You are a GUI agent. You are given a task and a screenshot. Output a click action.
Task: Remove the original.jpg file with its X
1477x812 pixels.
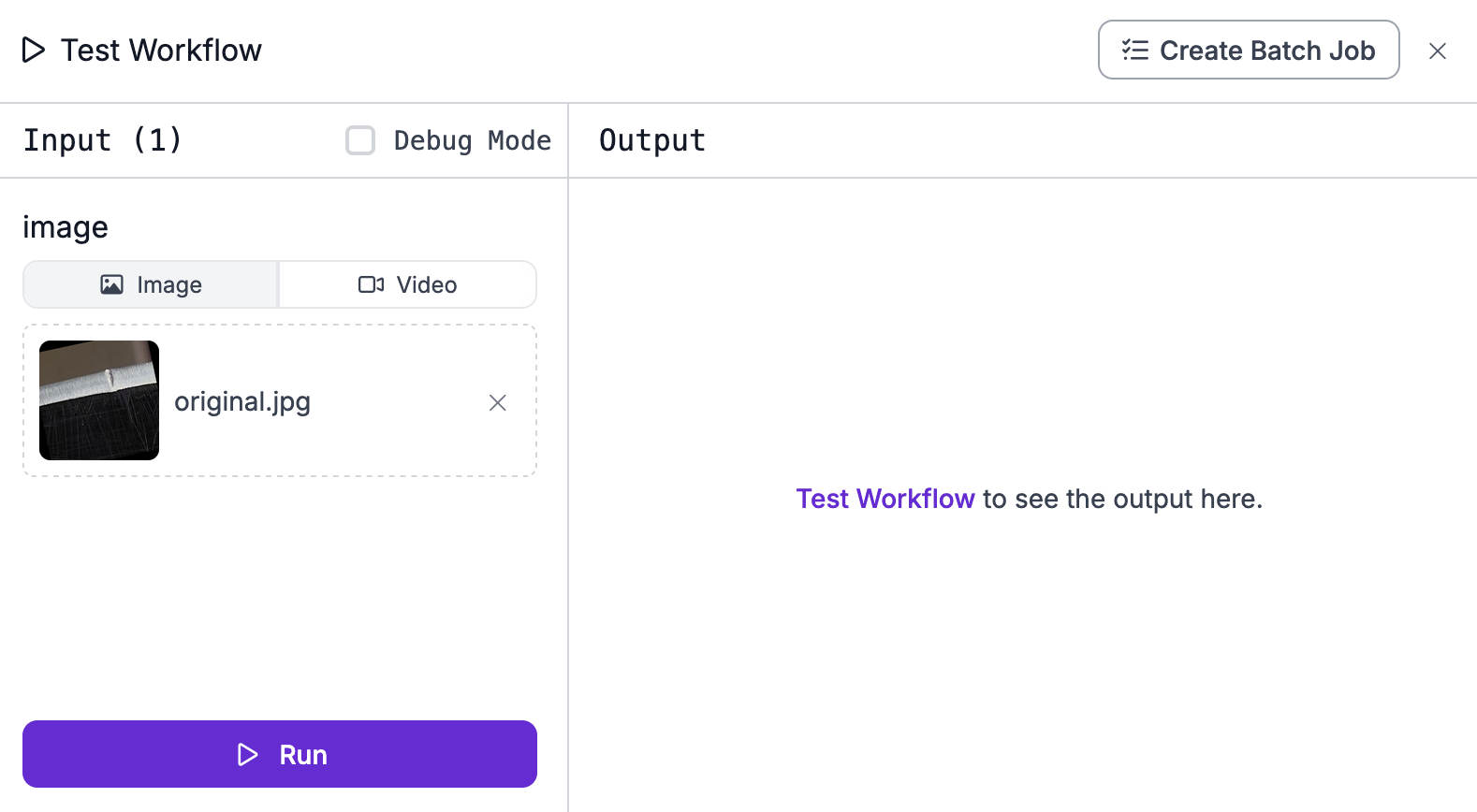point(498,402)
